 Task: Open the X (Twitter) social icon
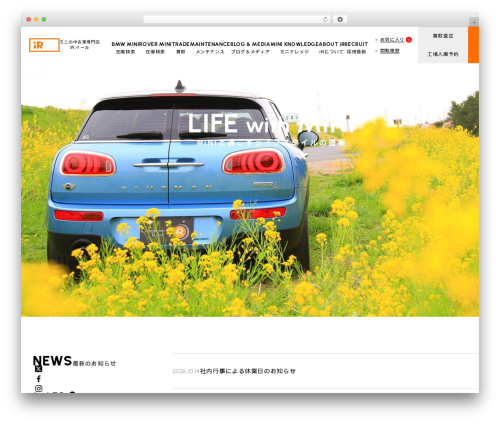(x=38, y=369)
